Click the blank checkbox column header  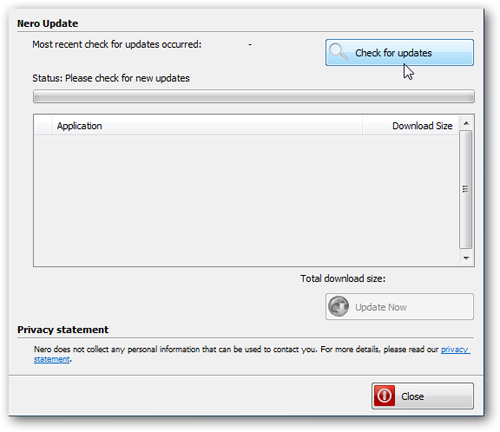[x=43, y=126]
